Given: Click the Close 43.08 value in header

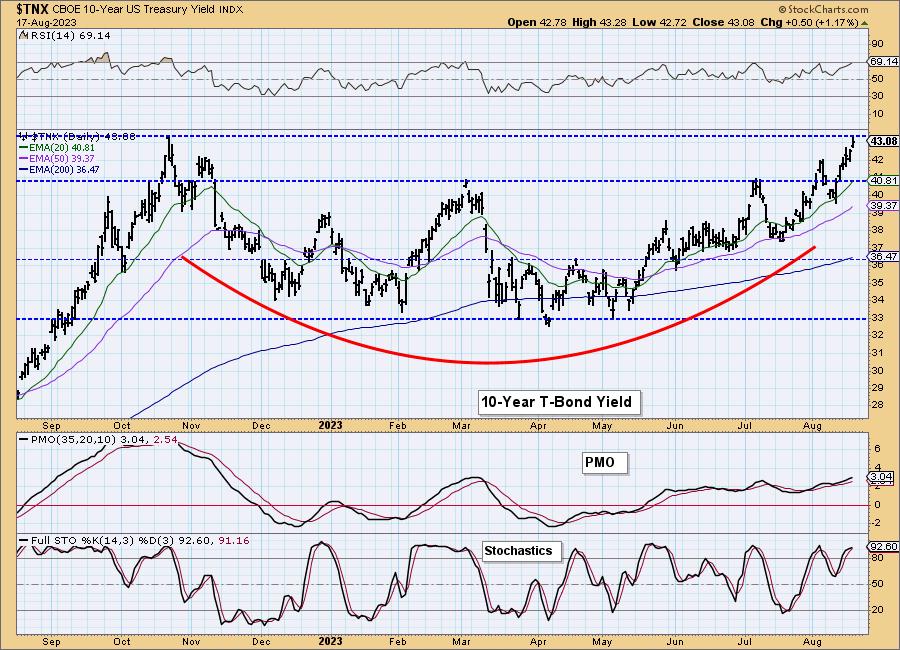Looking at the screenshot, I should pos(724,22).
